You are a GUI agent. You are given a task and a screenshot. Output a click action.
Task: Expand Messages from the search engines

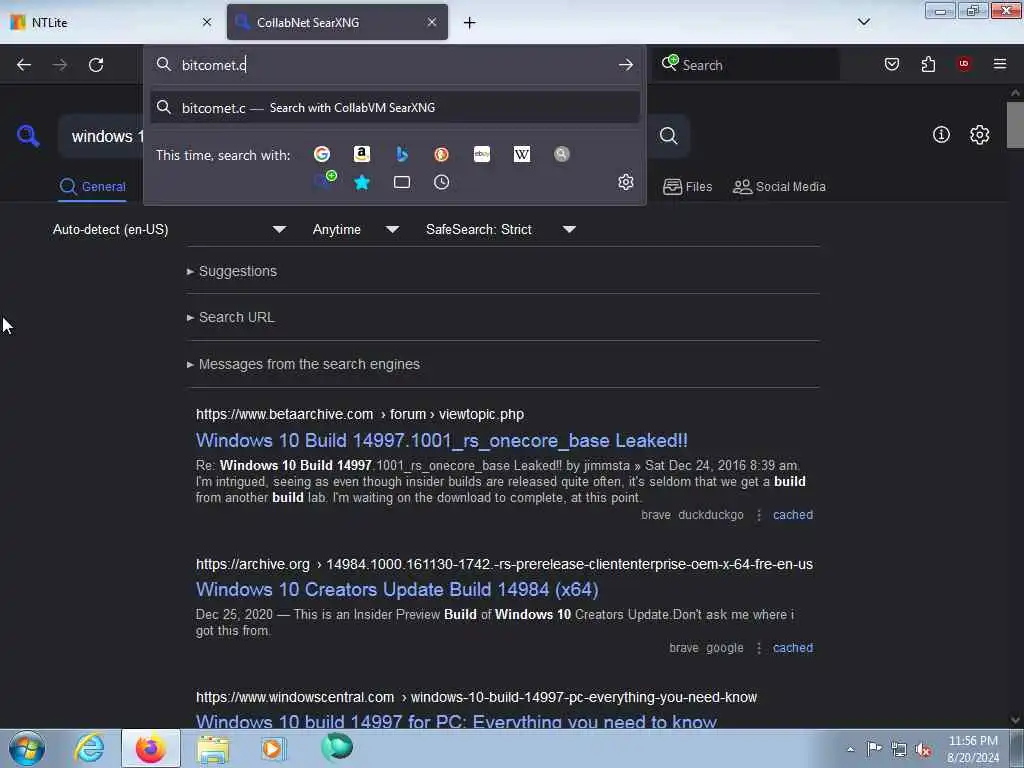pos(303,364)
